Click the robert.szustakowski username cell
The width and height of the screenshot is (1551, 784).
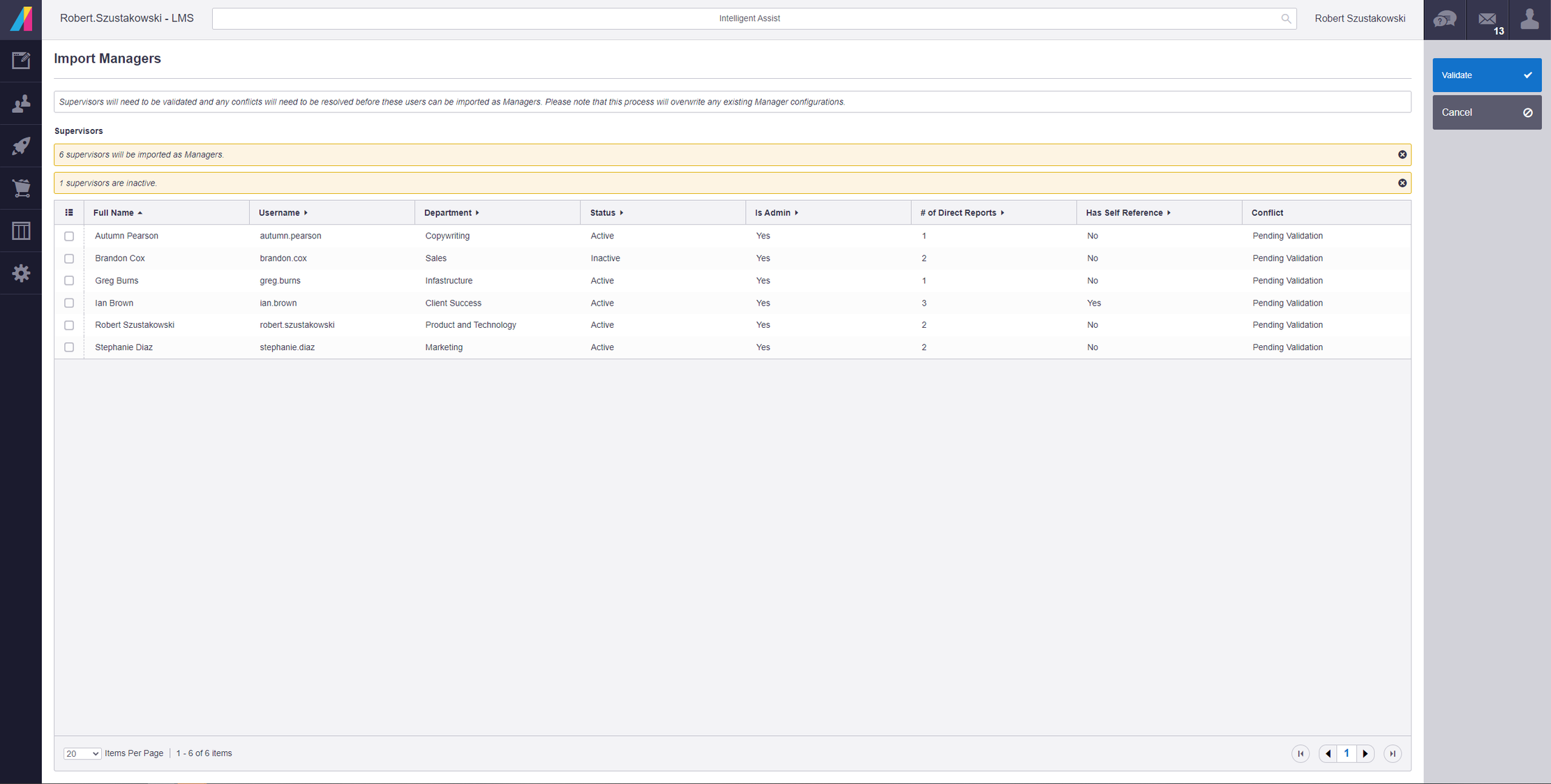[297, 325]
